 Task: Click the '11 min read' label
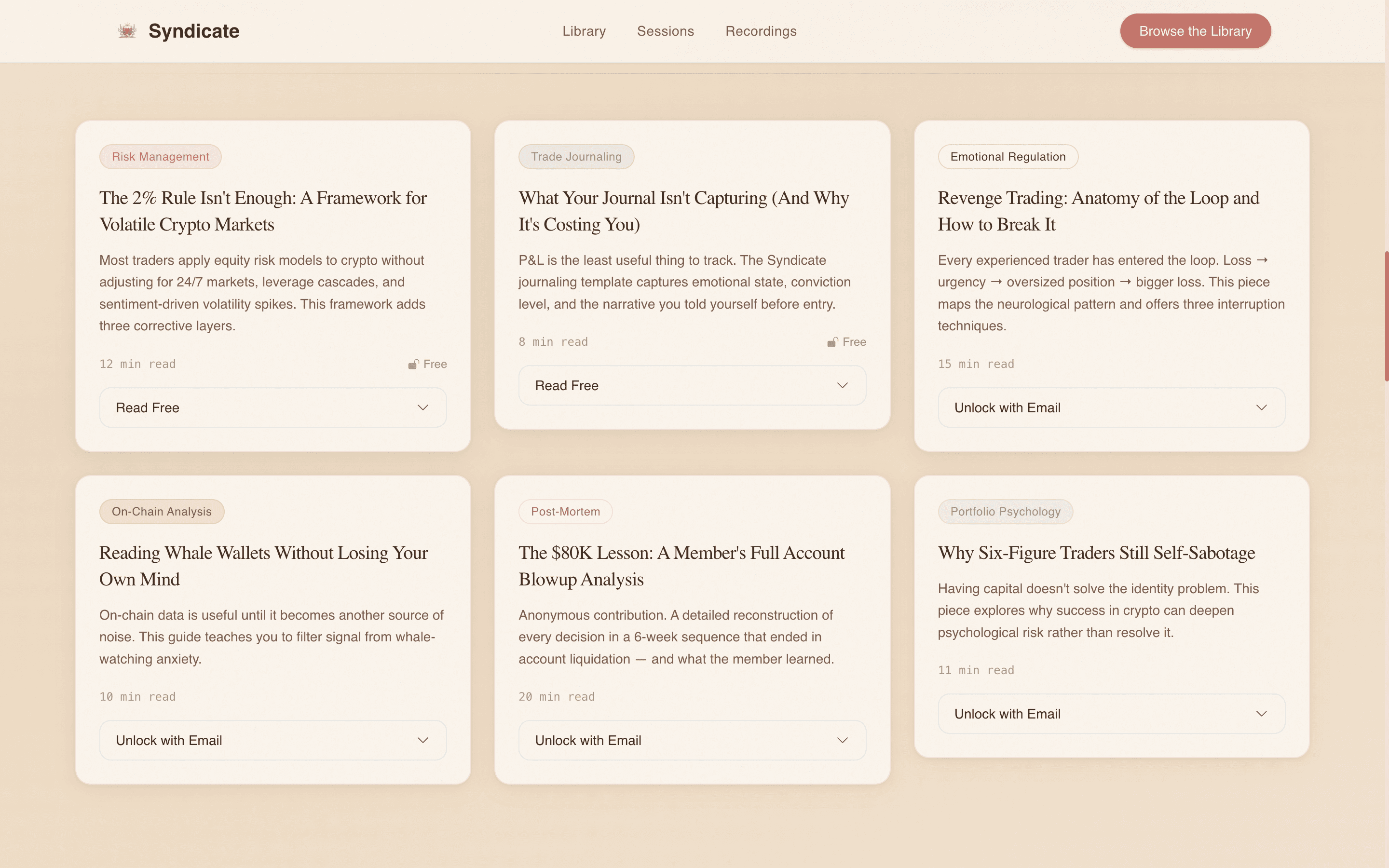pos(976,670)
